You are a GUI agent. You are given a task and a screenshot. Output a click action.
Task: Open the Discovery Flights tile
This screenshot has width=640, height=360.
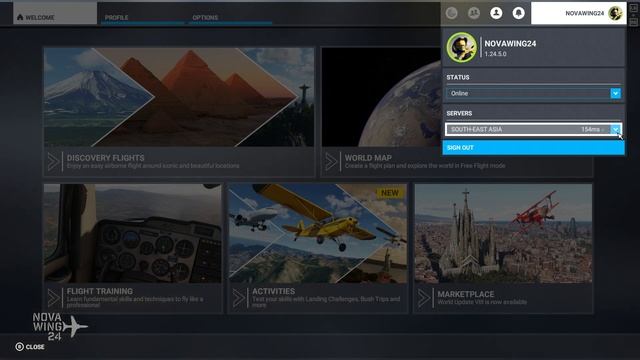[x=179, y=111]
